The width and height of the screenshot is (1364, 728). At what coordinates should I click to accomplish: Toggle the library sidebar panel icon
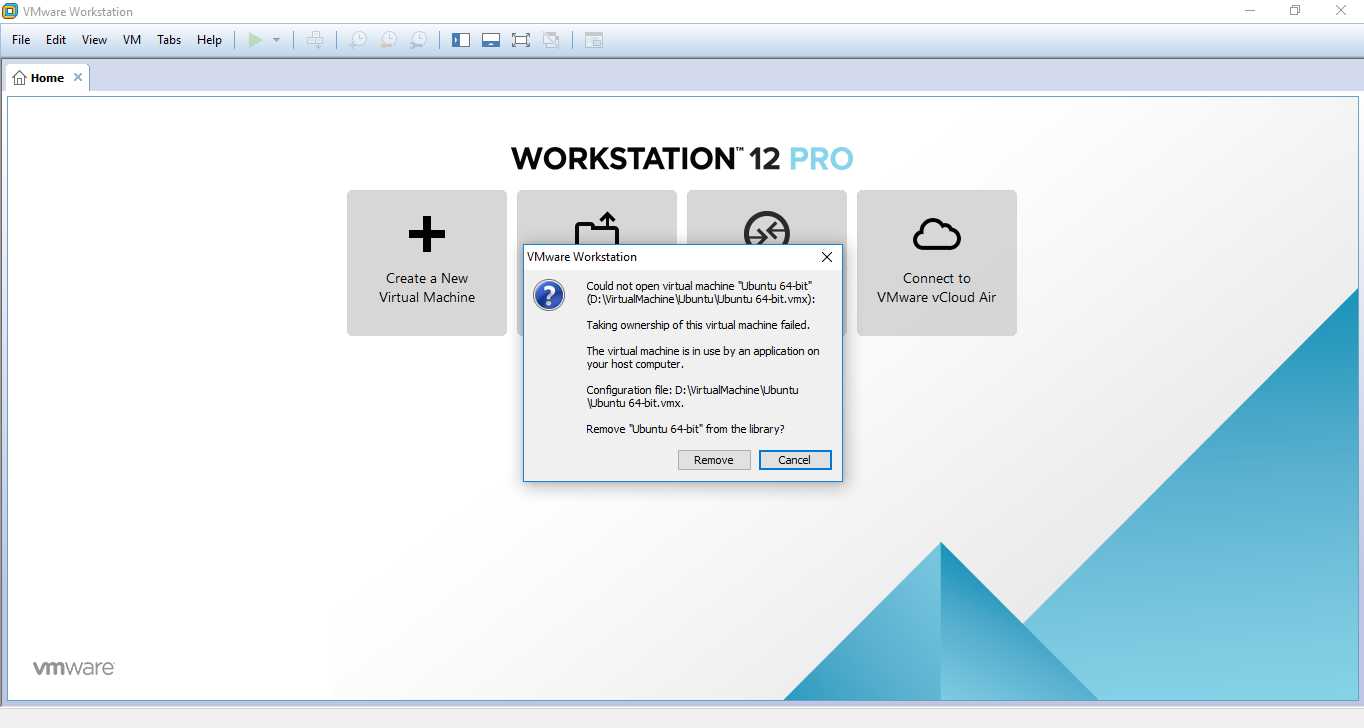click(x=460, y=40)
